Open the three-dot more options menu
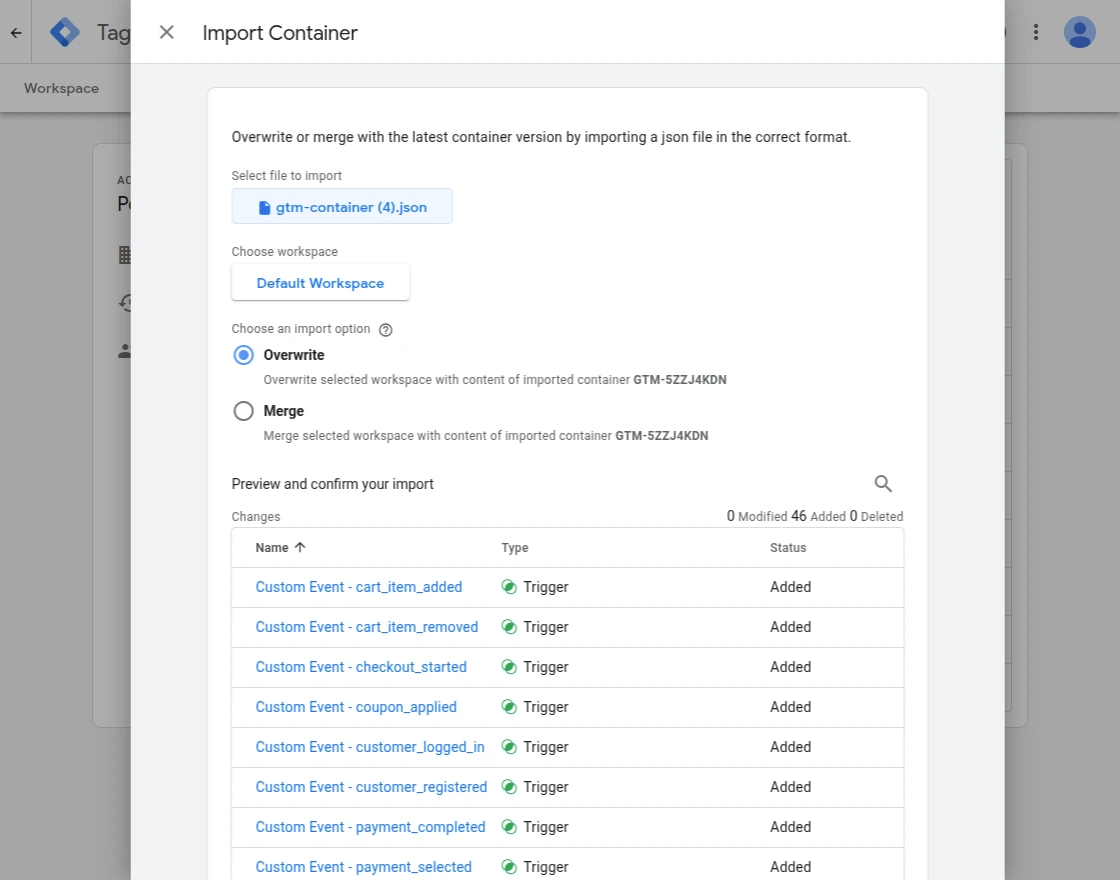This screenshot has width=1120, height=880. pos(1036,32)
